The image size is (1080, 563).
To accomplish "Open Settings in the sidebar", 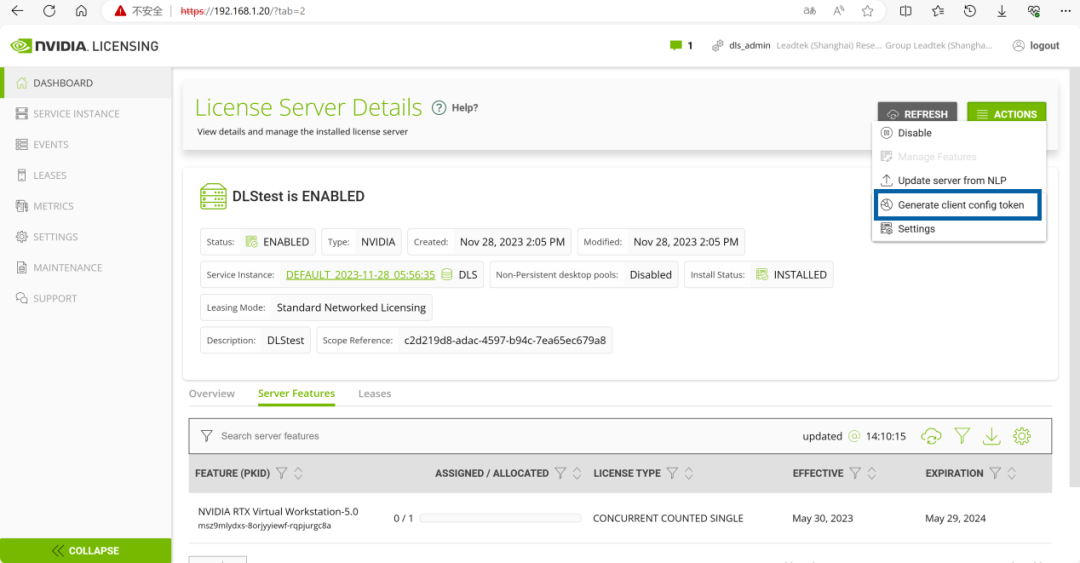I will 85,236.
